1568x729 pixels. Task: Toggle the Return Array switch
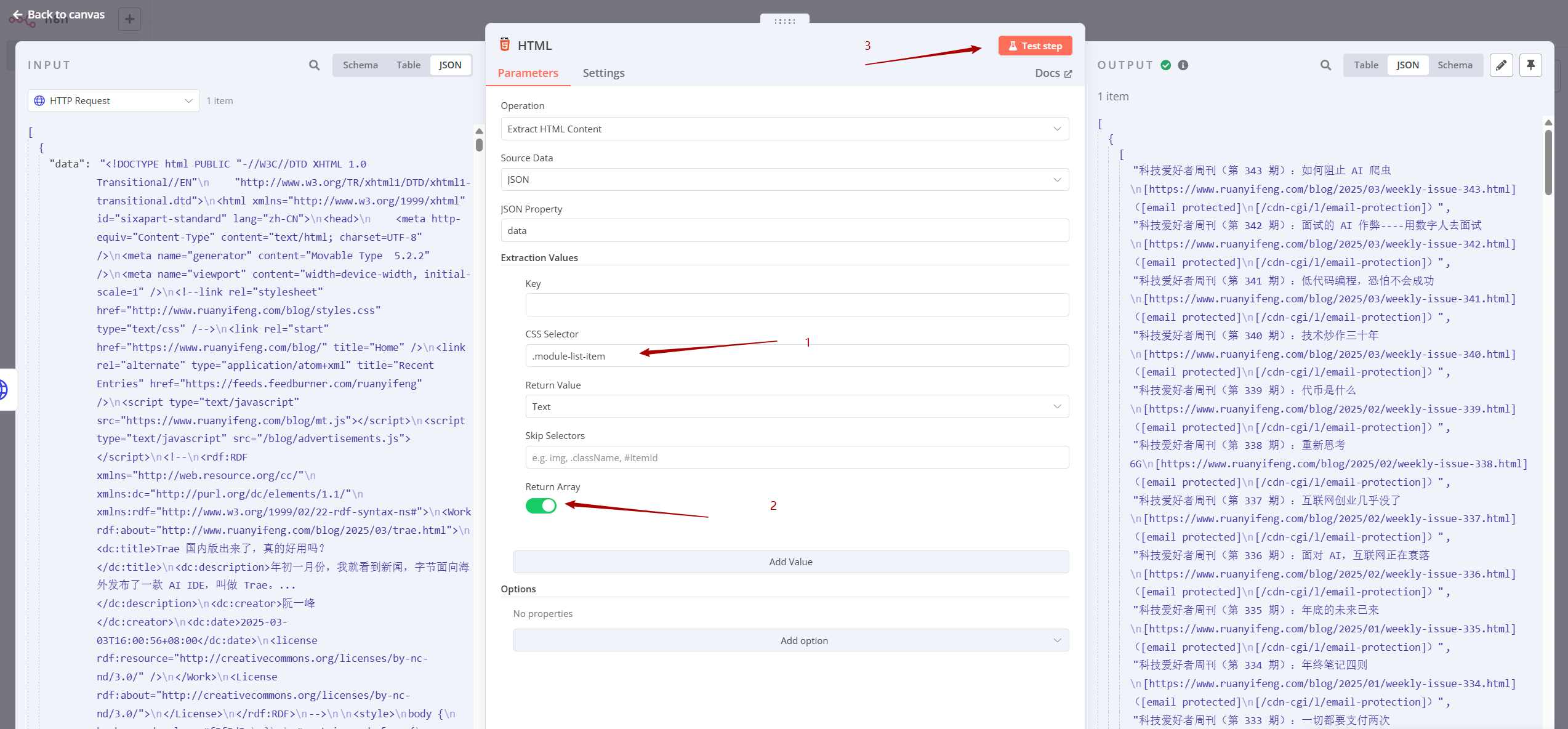click(541, 505)
